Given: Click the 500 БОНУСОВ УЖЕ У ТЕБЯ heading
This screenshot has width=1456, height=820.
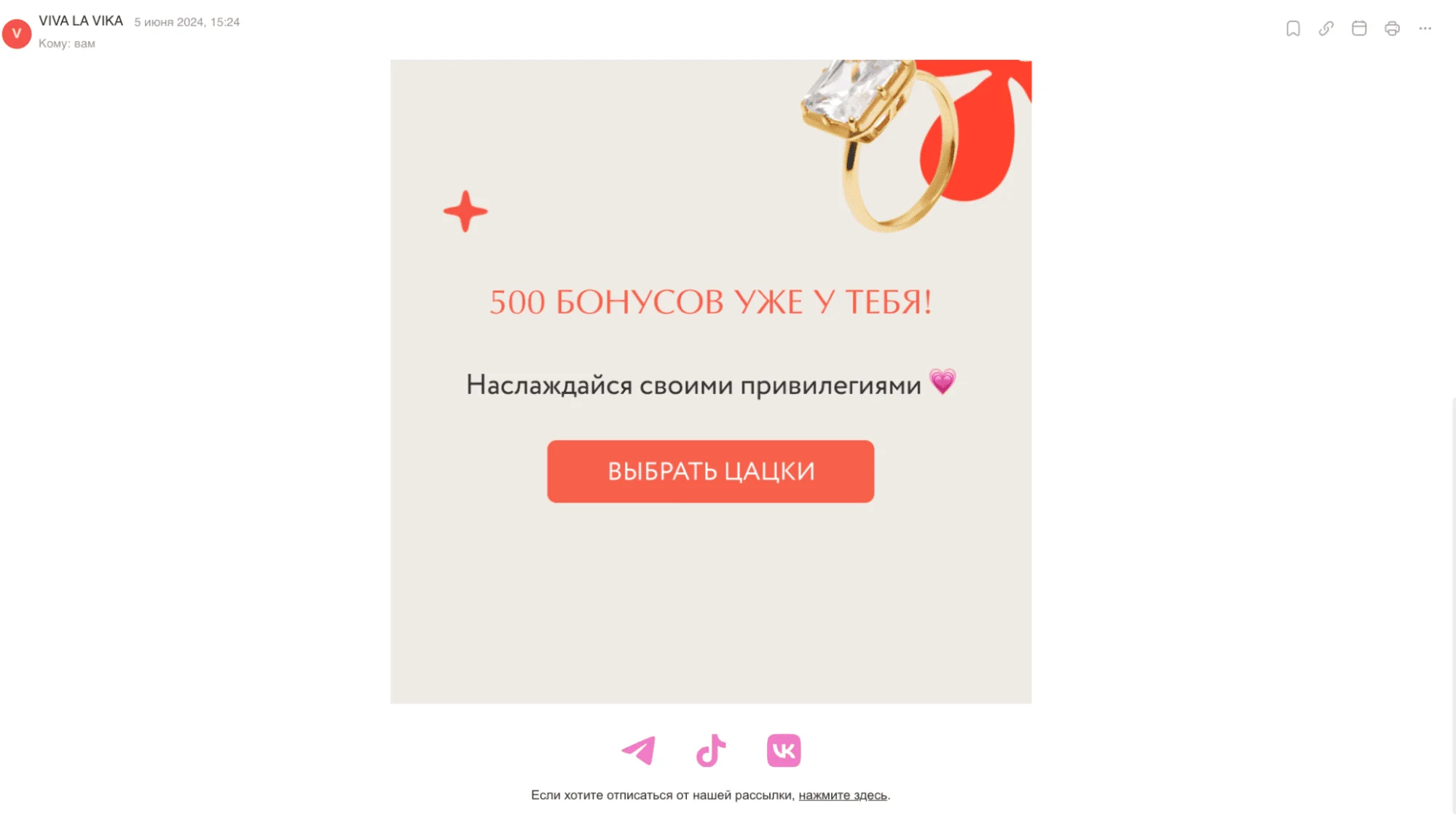Looking at the screenshot, I should (711, 302).
